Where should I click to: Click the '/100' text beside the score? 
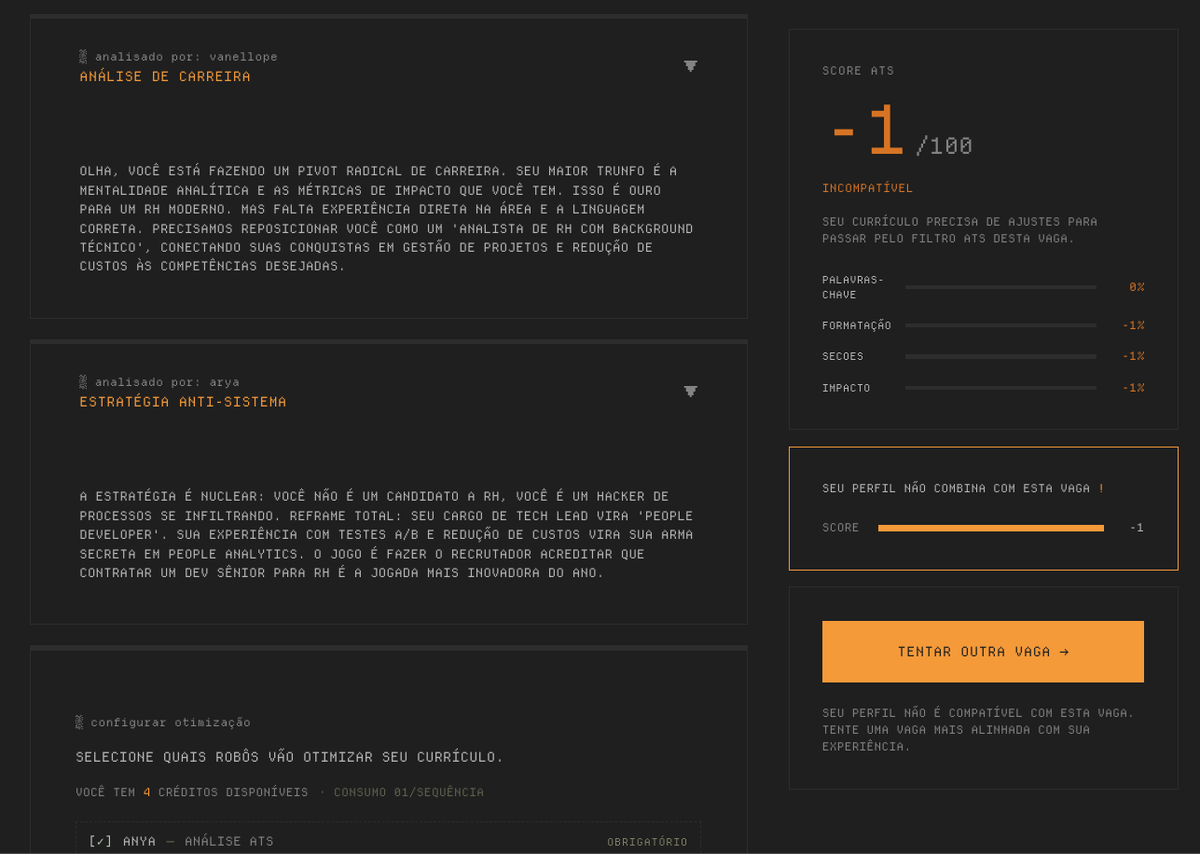coord(944,146)
